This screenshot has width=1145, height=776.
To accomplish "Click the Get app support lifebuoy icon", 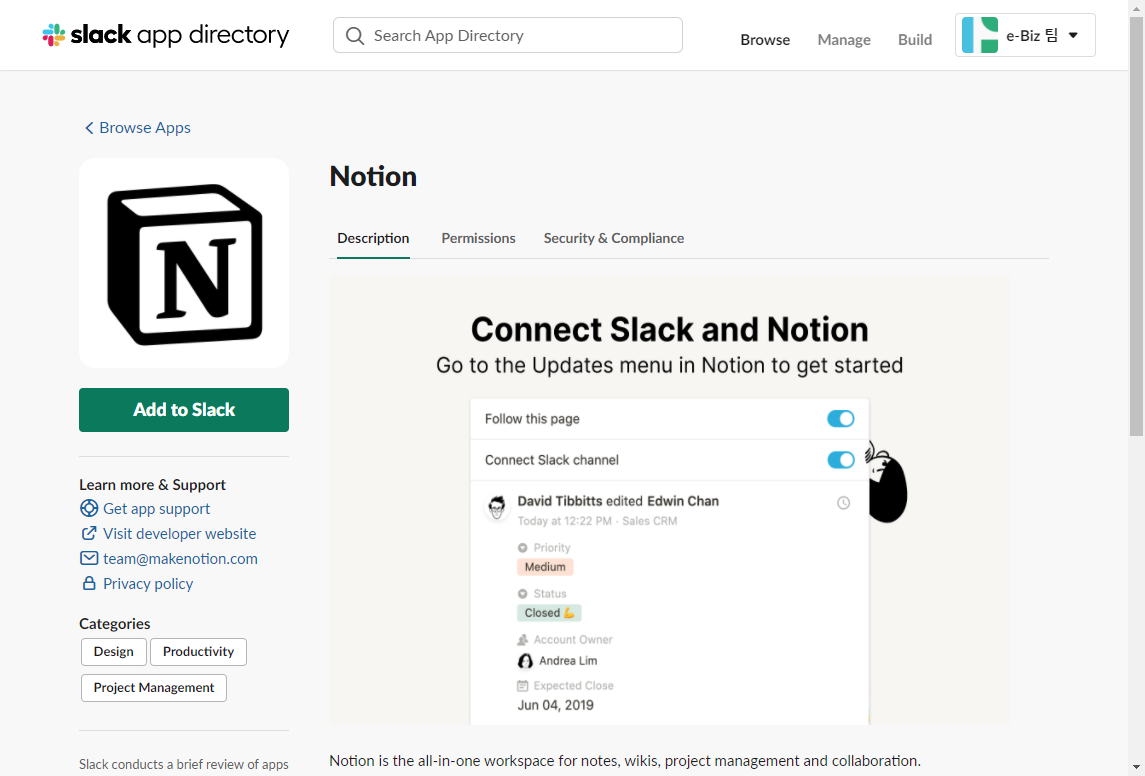I will (x=89, y=508).
